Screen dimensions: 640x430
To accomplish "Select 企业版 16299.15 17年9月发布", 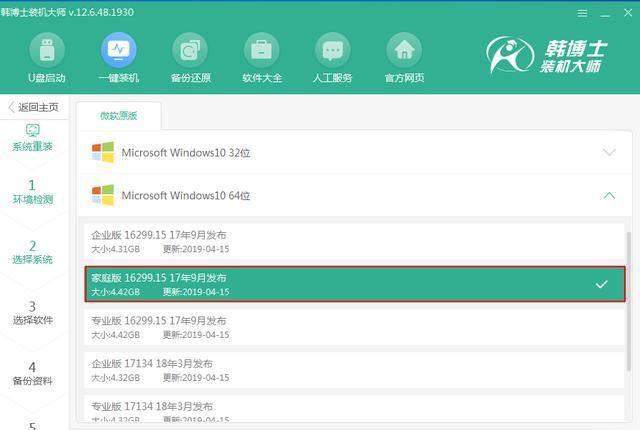I will pyautogui.click(x=354, y=242).
